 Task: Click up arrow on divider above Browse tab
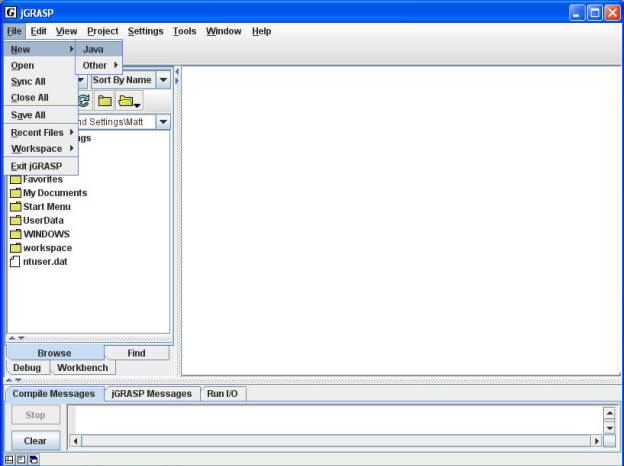tap(12, 339)
